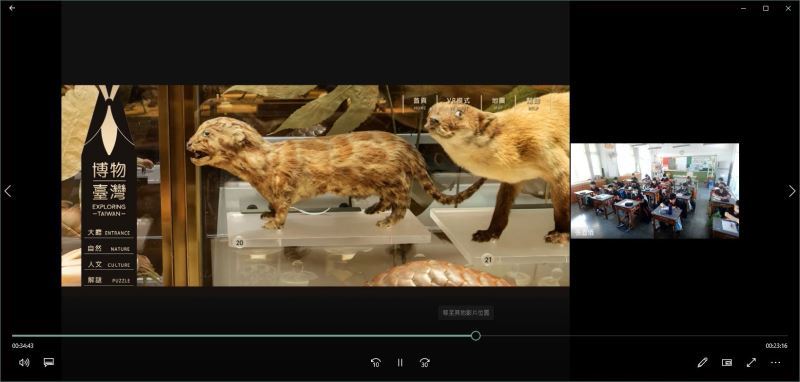800x382 pixels.
Task: Switch to mini view mode
Action: pos(727,363)
